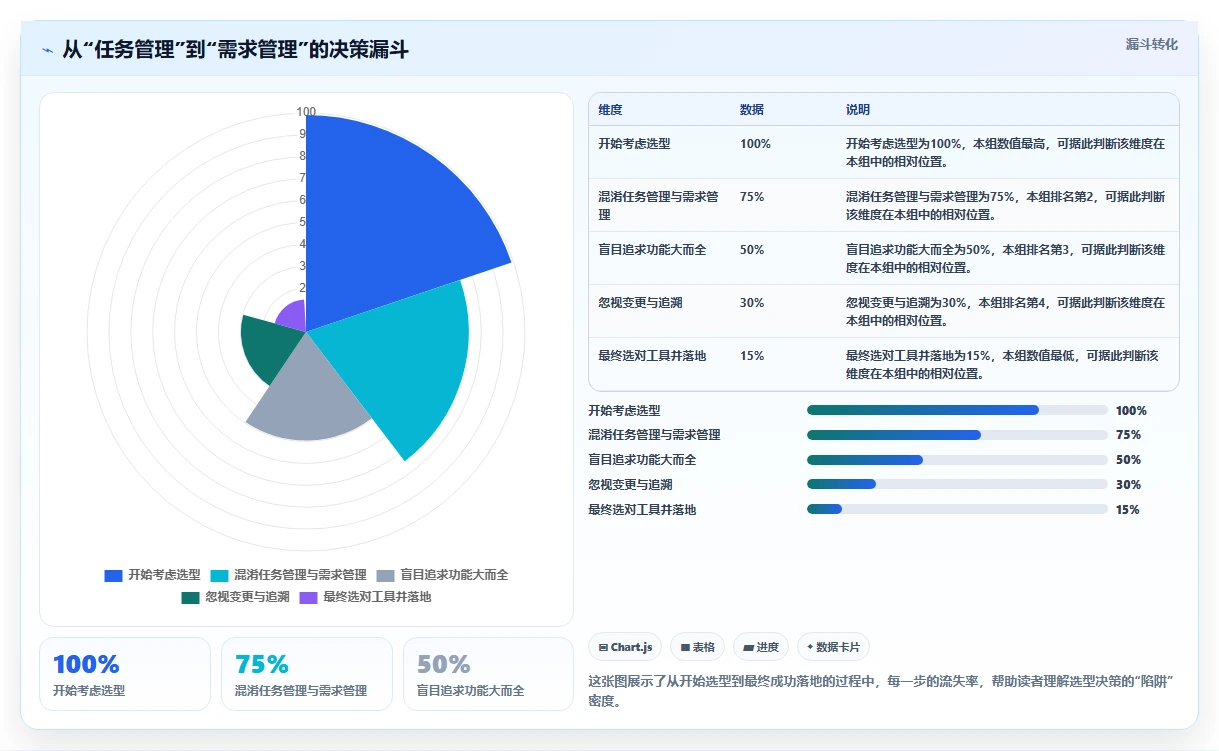Click the 维度 column header
1219x751 pixels.
pyautogui.click(x=610, y=110)
